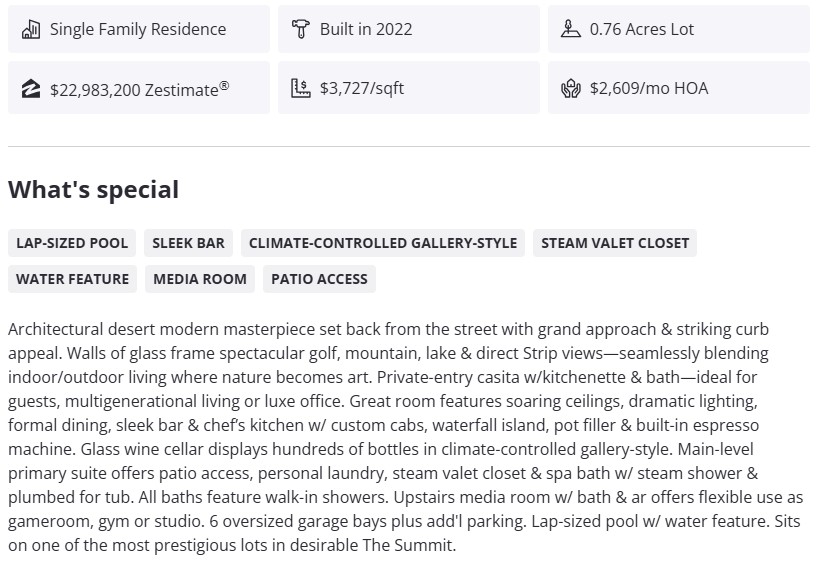Click the $2,609/mo HOA fact

[x=649, y=88]
